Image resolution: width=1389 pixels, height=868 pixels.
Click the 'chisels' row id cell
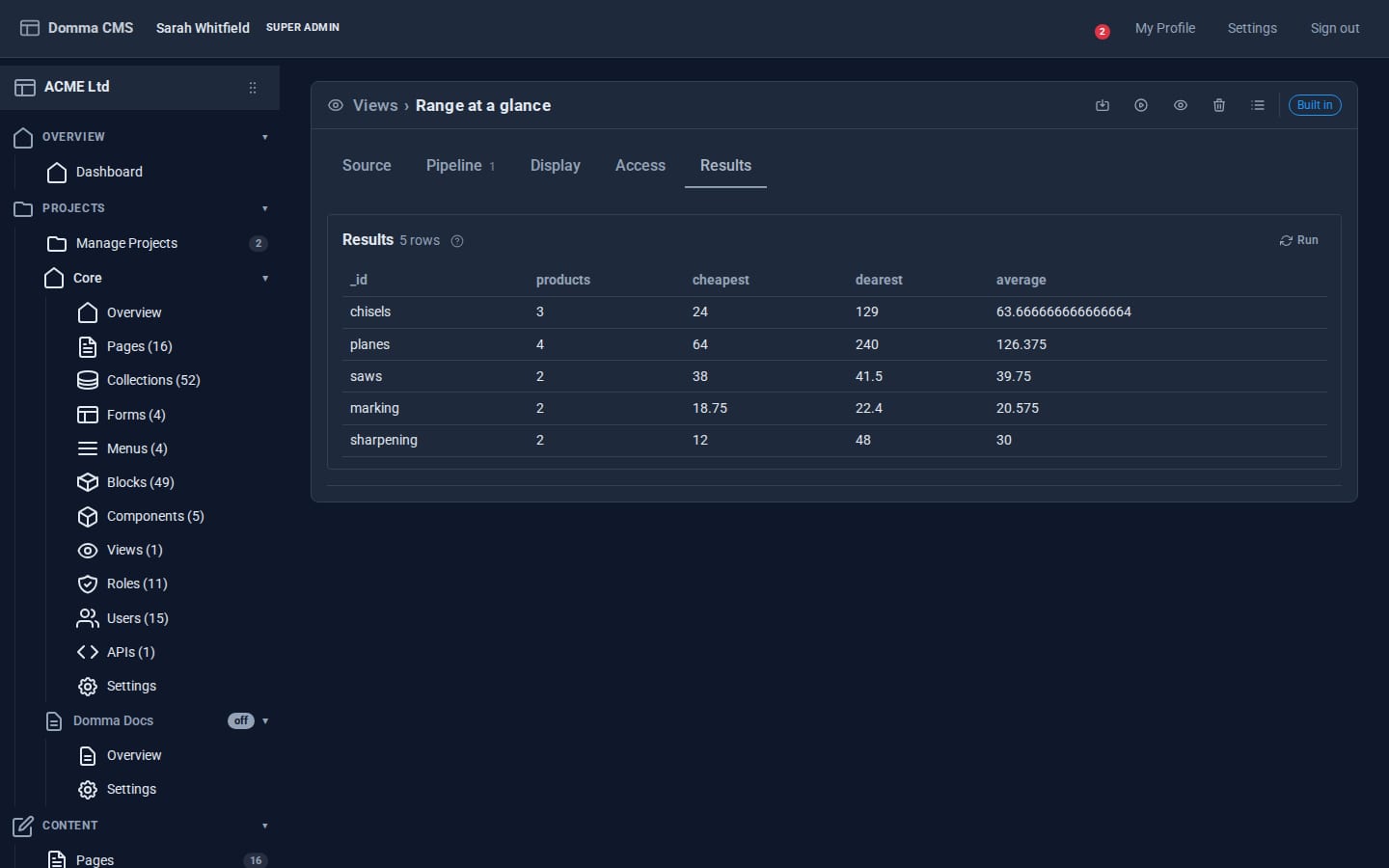pyautogui.click(x=370, y=312)
